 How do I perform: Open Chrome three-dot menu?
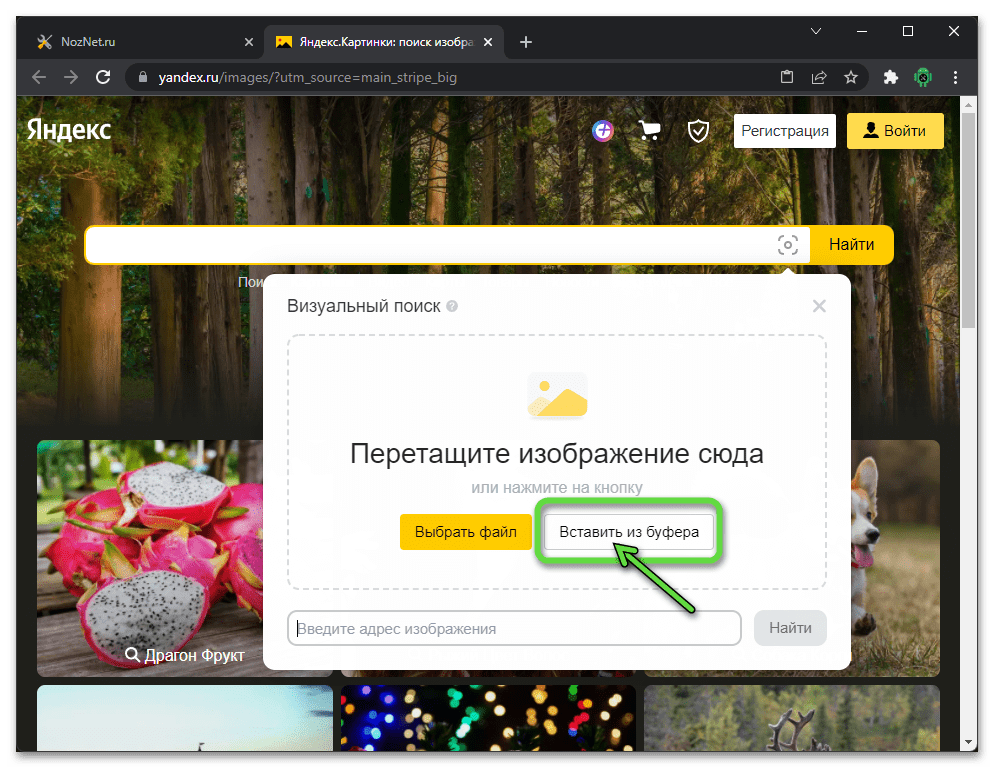click(x=955, y=77)
